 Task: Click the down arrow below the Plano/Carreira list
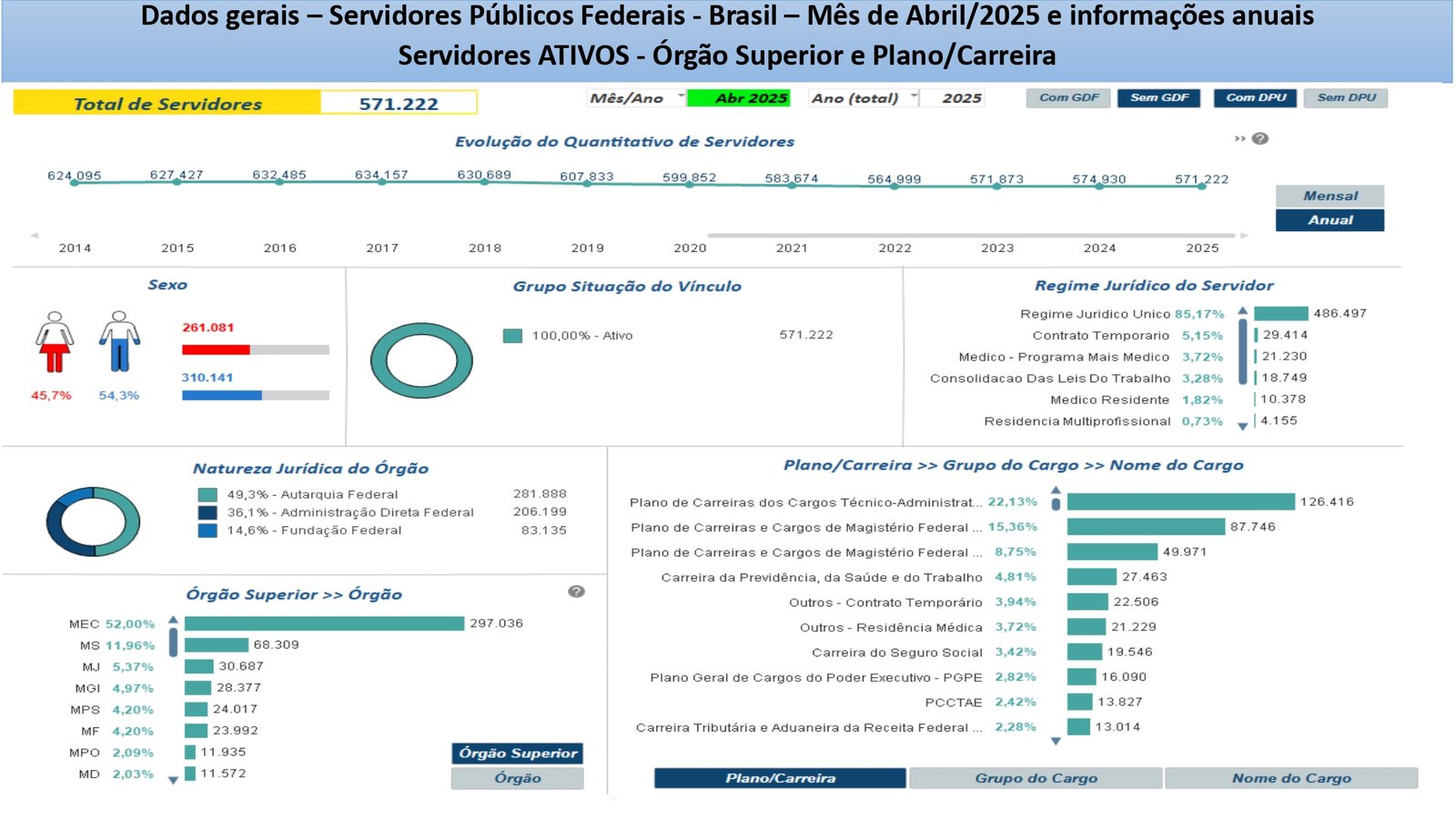[1056, 742]
